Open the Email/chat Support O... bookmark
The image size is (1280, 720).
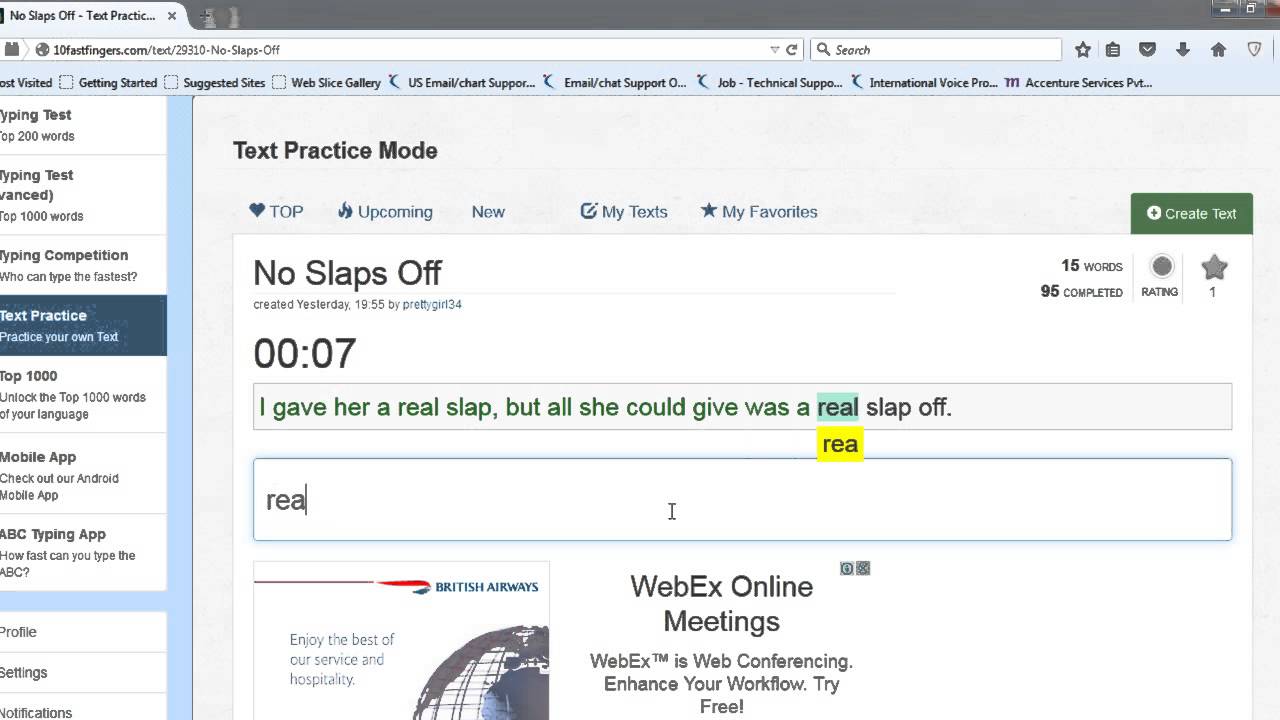click(616, 83)
